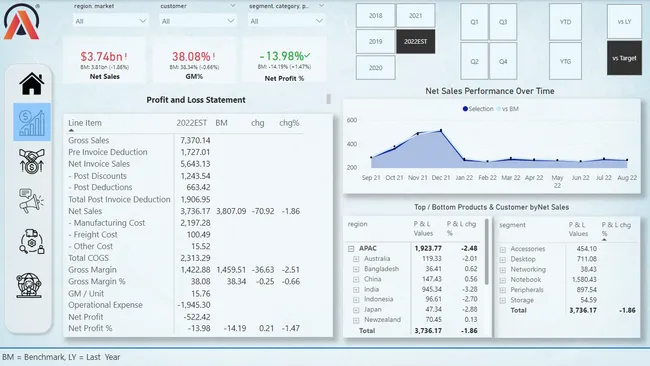
Task: Click the Freight Cost line item
Action: click(93, 235)
